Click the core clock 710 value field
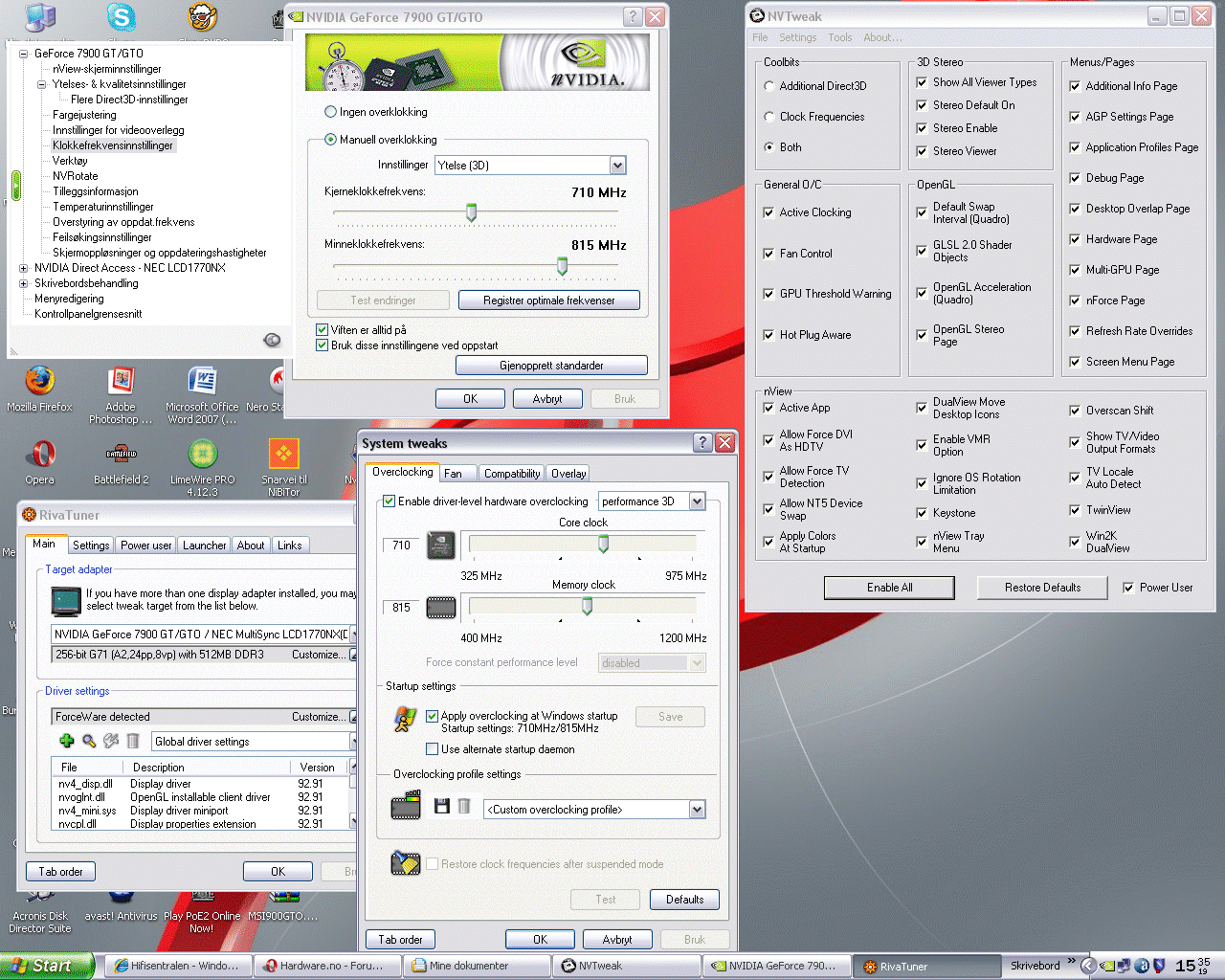Screen dimensions: 1225x980 pos(401,546)
